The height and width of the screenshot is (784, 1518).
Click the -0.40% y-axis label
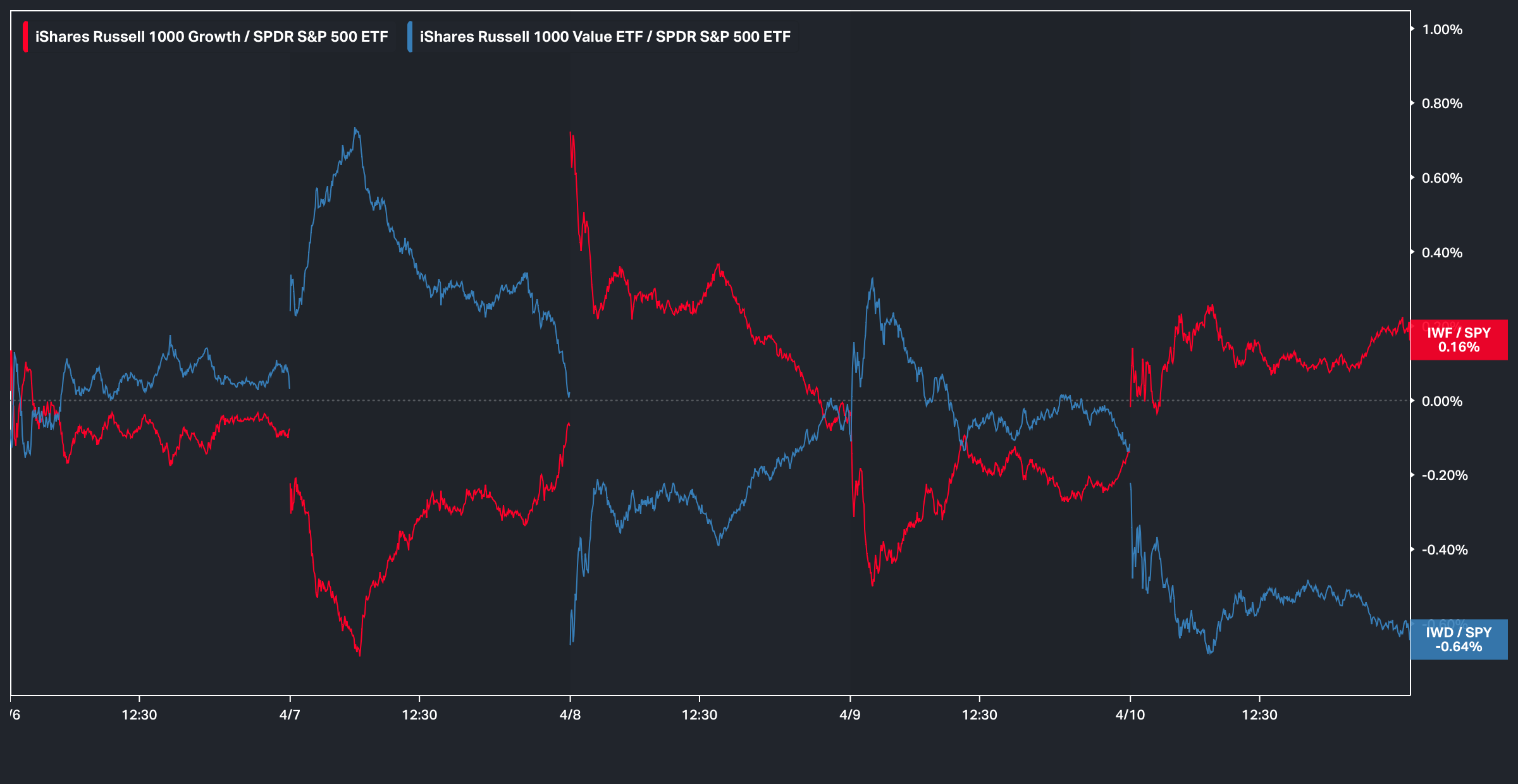coord(1445,550)
